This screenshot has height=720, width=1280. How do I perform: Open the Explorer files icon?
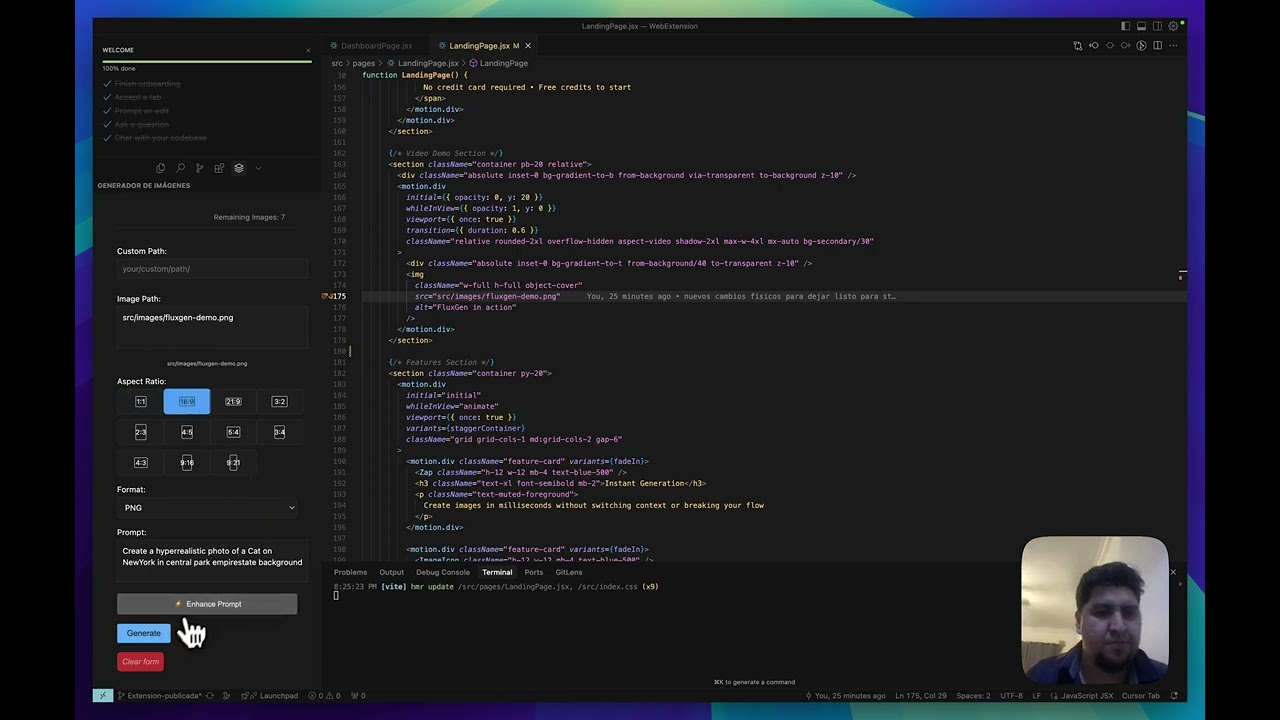(x=160, y=168)
